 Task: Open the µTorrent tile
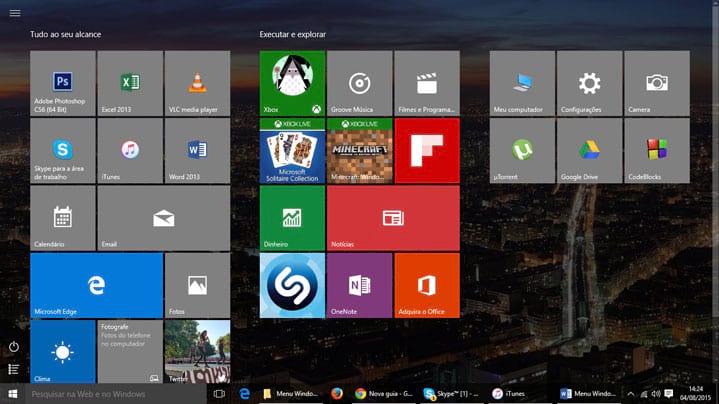[522, 150]
